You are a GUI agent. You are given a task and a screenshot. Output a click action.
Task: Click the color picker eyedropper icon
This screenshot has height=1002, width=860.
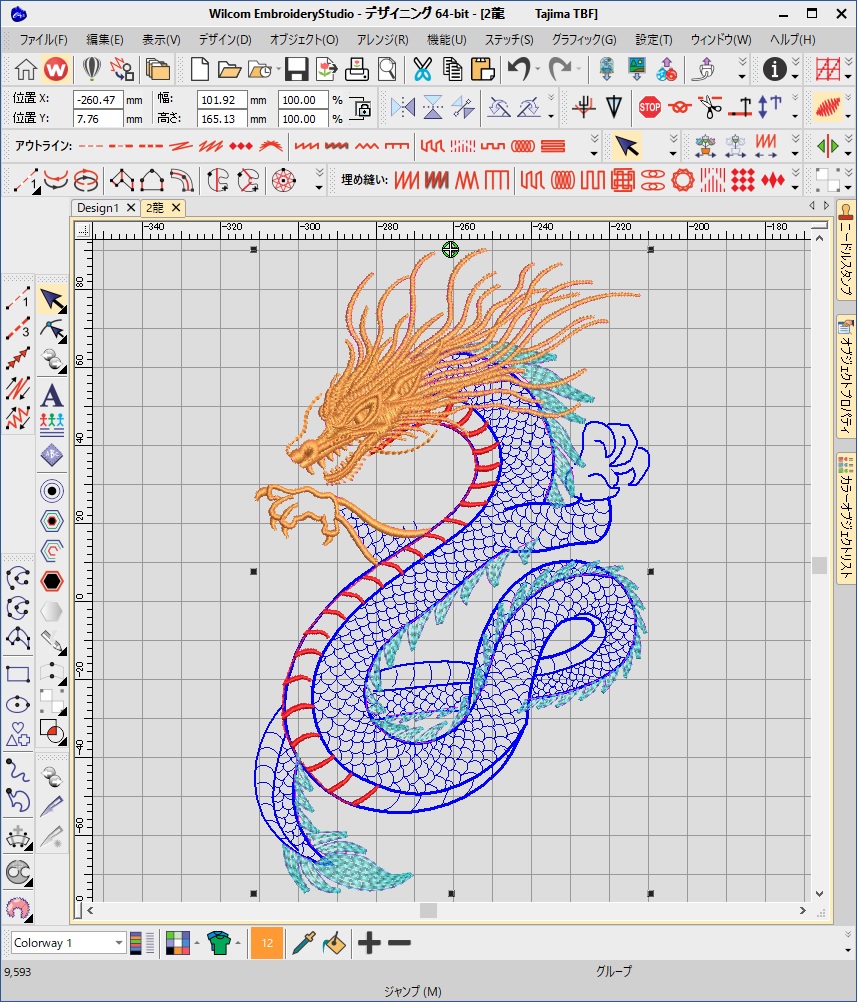click(x=303, y=943)
